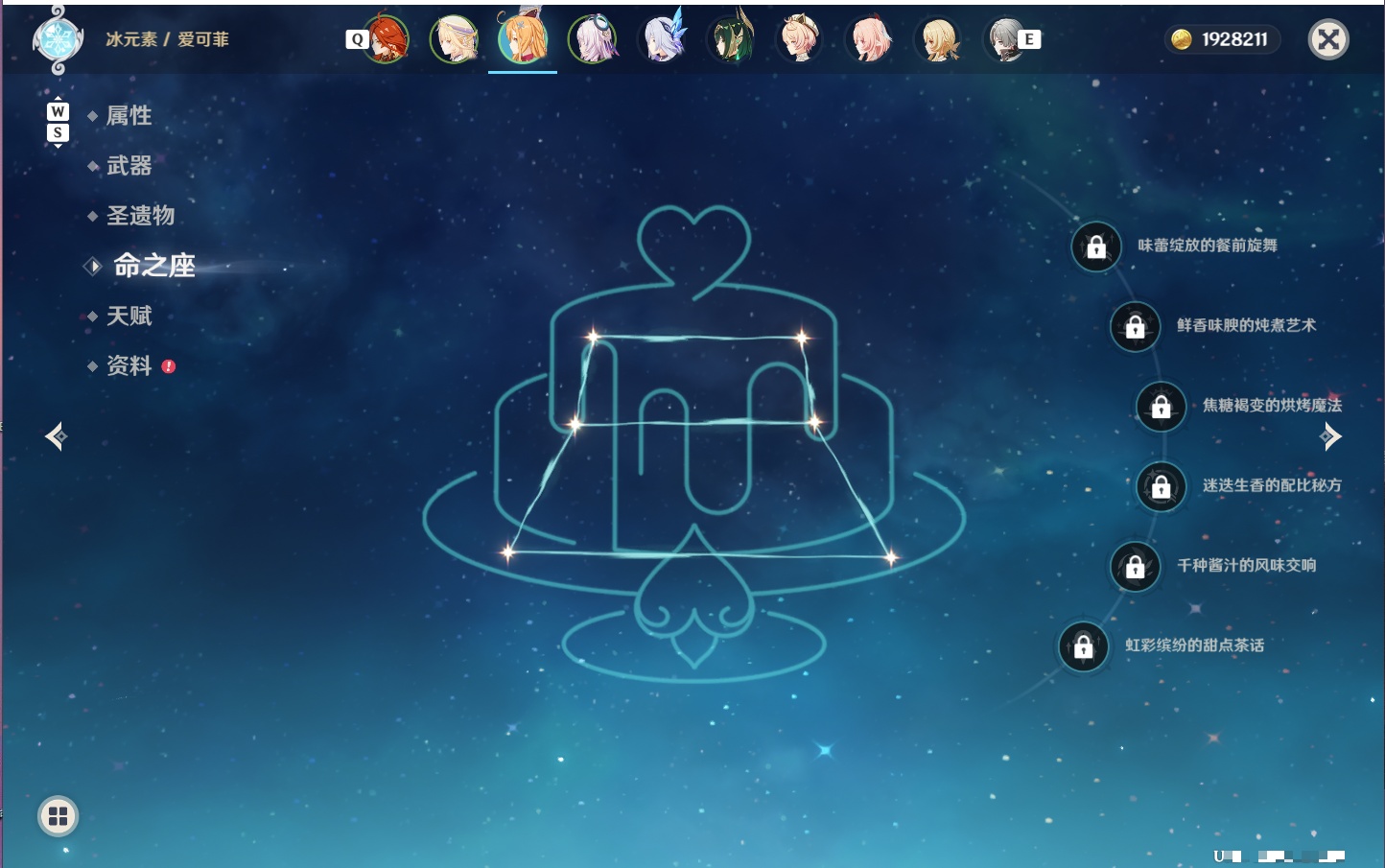Select the character wearing a cream cap
This screenshot has width=1385, height=868.
[800, 39]
